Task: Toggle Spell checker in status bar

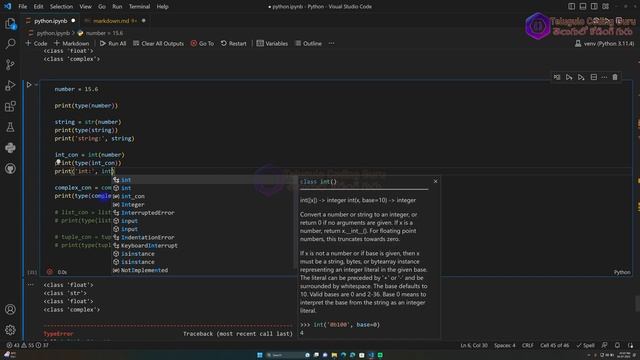Action: click(585, 345)
